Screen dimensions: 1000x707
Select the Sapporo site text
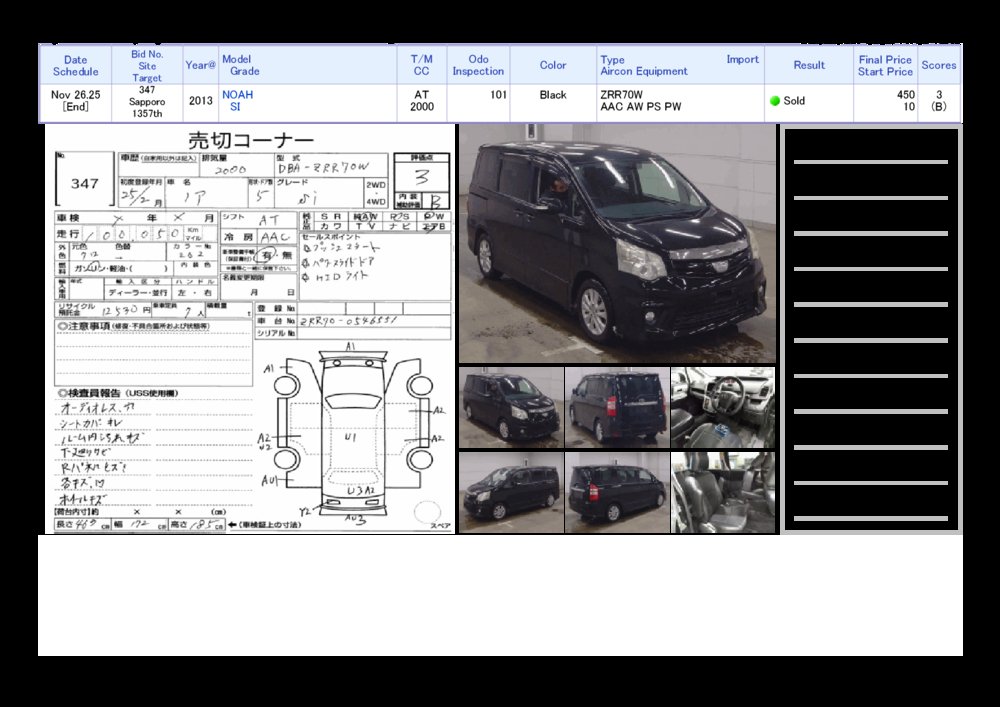[147, 101]
